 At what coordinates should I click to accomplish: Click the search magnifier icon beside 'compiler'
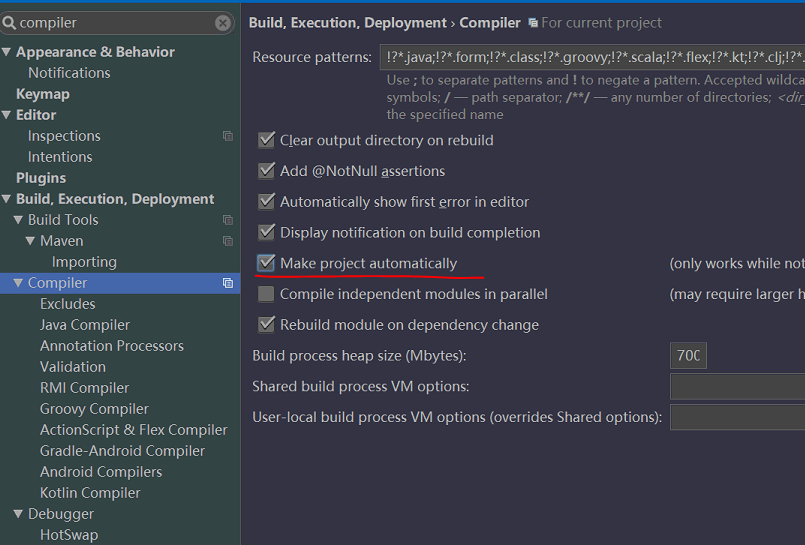(9, 23)
